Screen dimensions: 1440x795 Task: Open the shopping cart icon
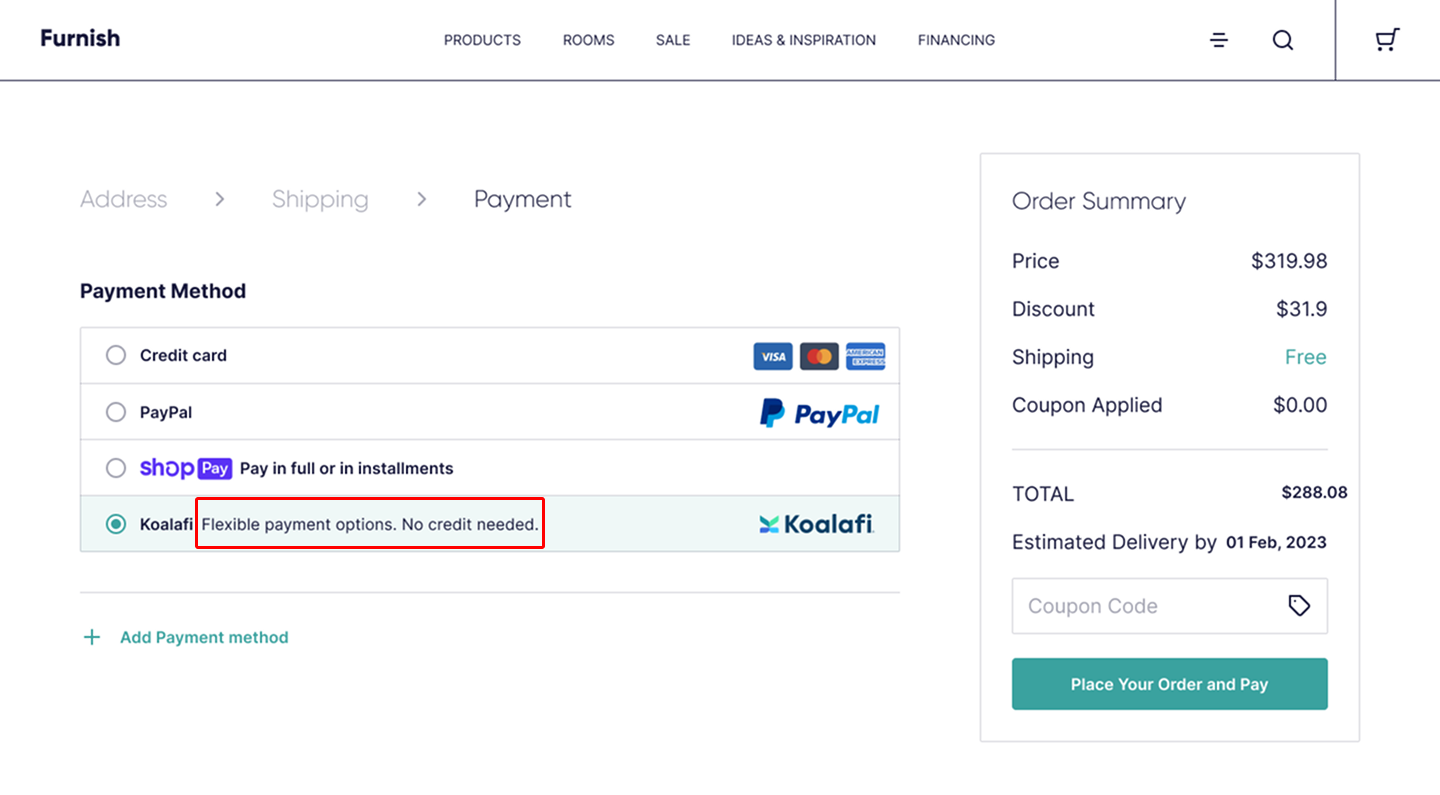(x=1387, y=40)
